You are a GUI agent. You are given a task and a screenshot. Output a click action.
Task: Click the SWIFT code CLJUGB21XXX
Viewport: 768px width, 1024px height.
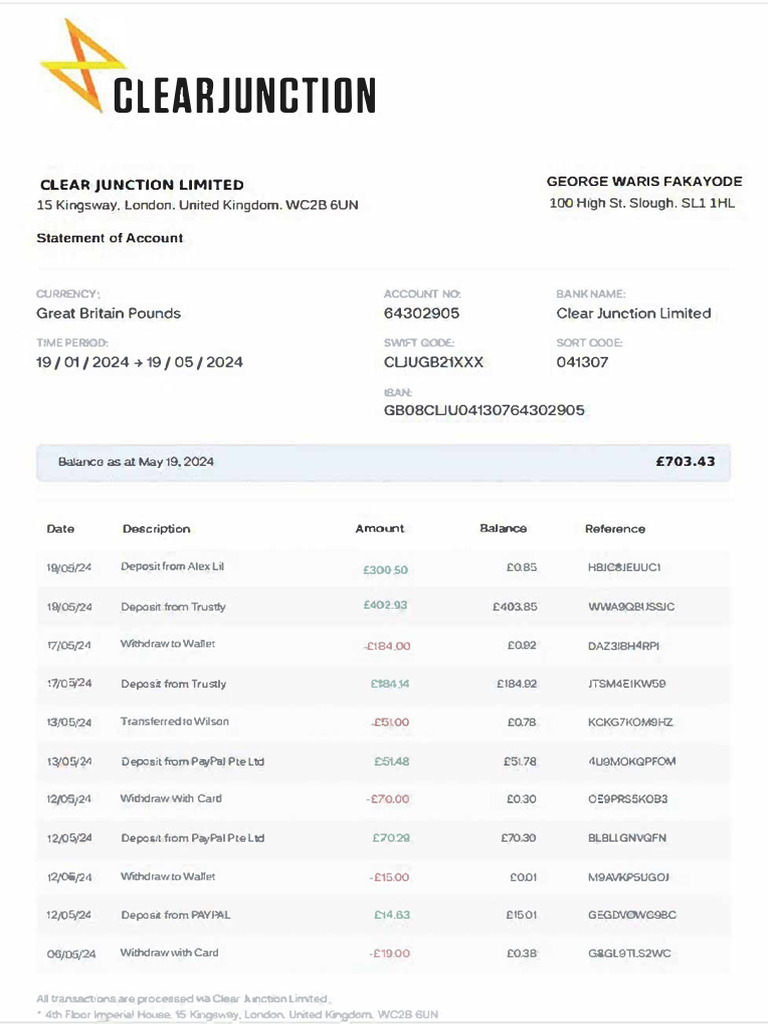[x=434, y=362]
